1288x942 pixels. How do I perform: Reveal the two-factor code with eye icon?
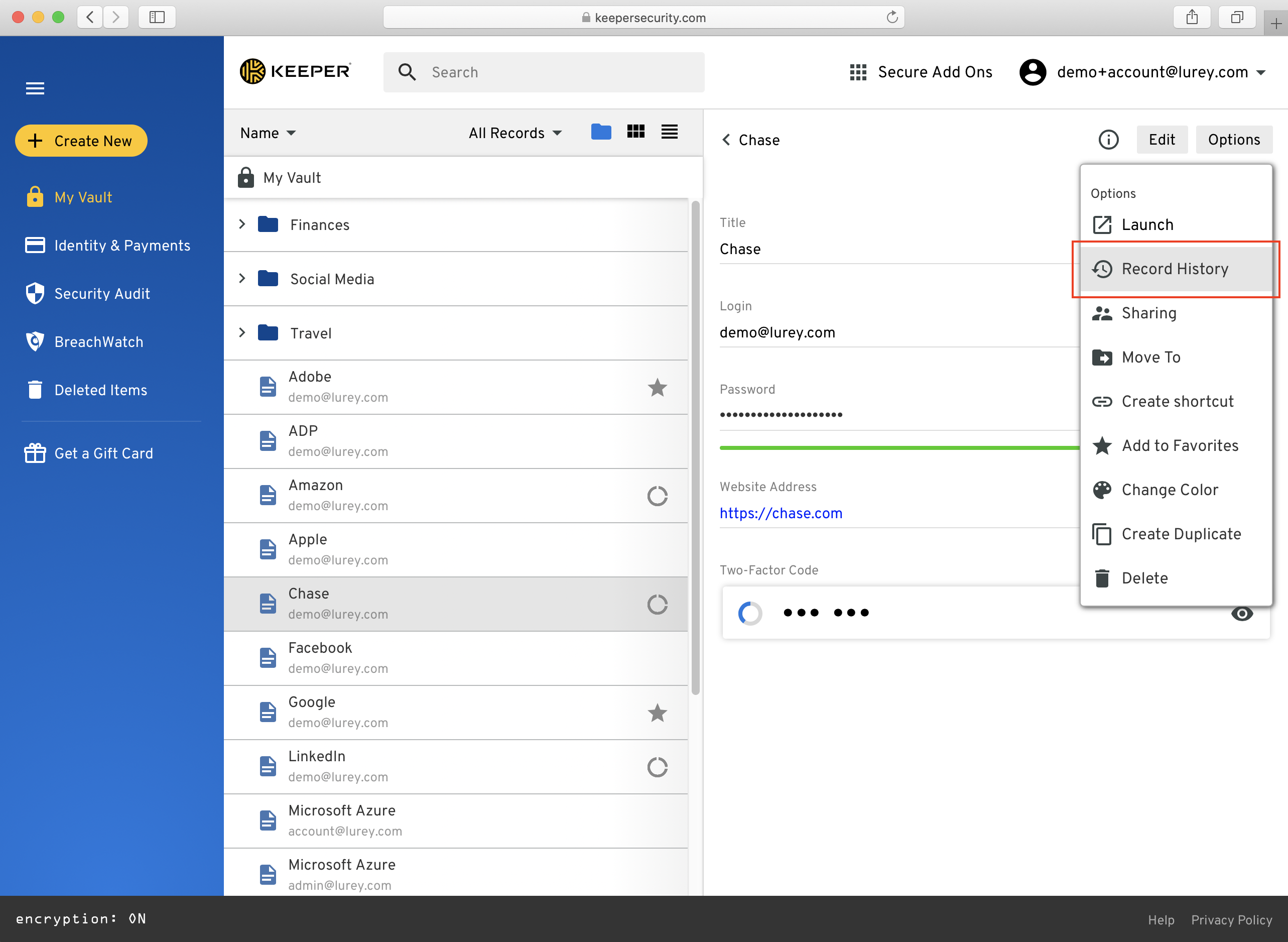[1242, 614]
